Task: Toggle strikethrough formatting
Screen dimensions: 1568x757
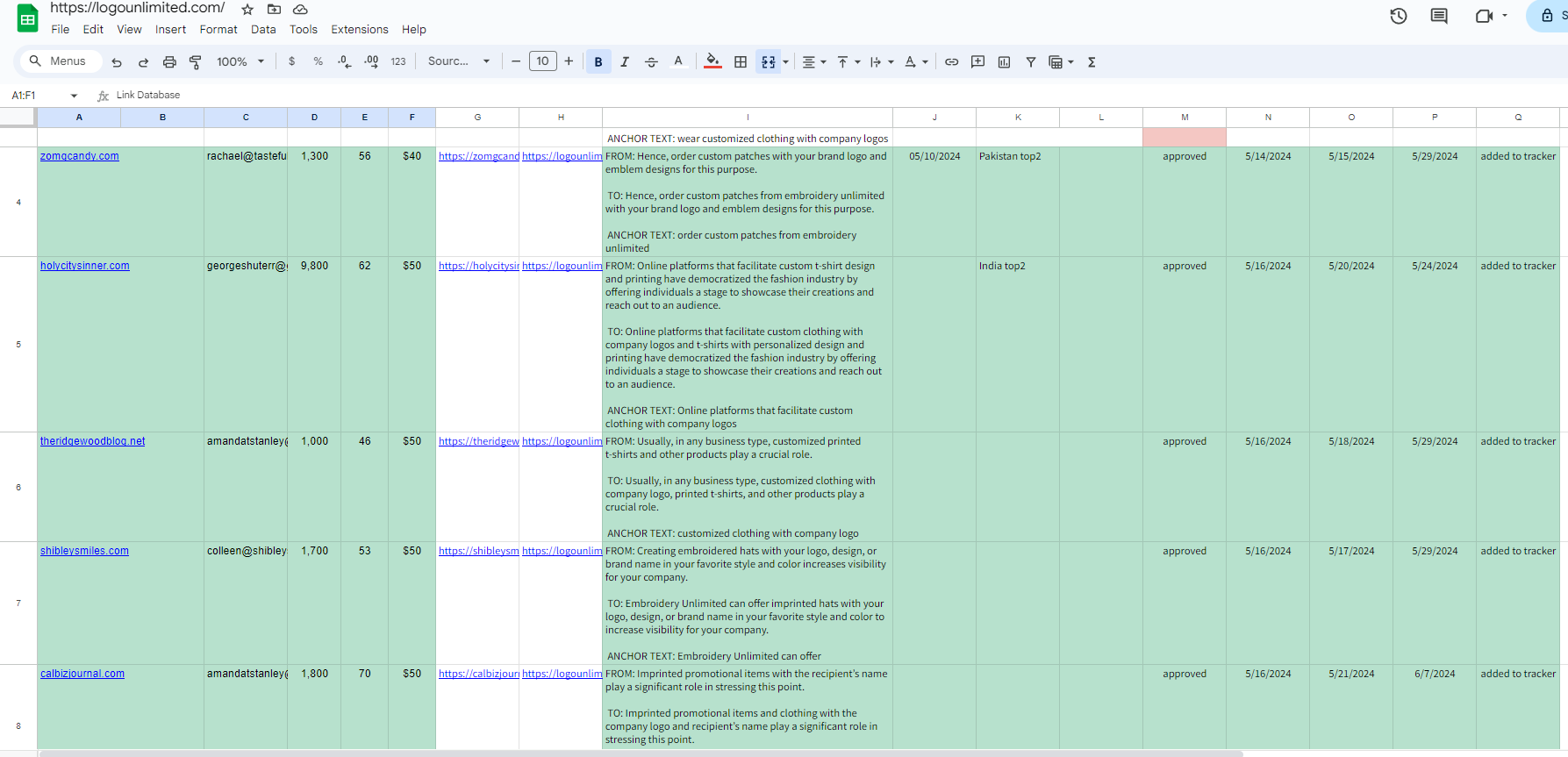Action: (x=651, y=61)
